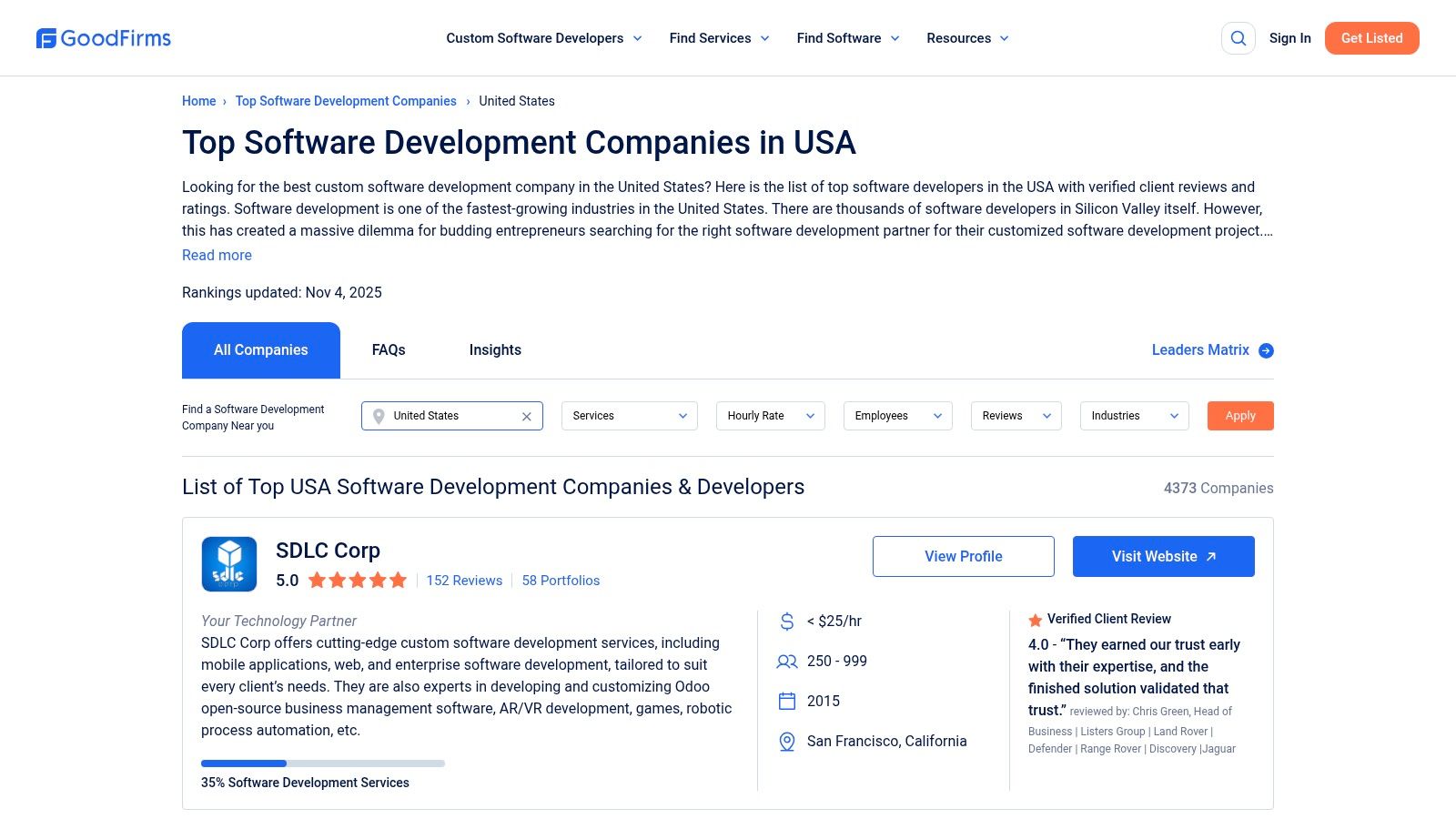Switch to the FAQs tab
Viewport: 1456px width, 819px height.
pyautogui.click(x=388, y=349)
